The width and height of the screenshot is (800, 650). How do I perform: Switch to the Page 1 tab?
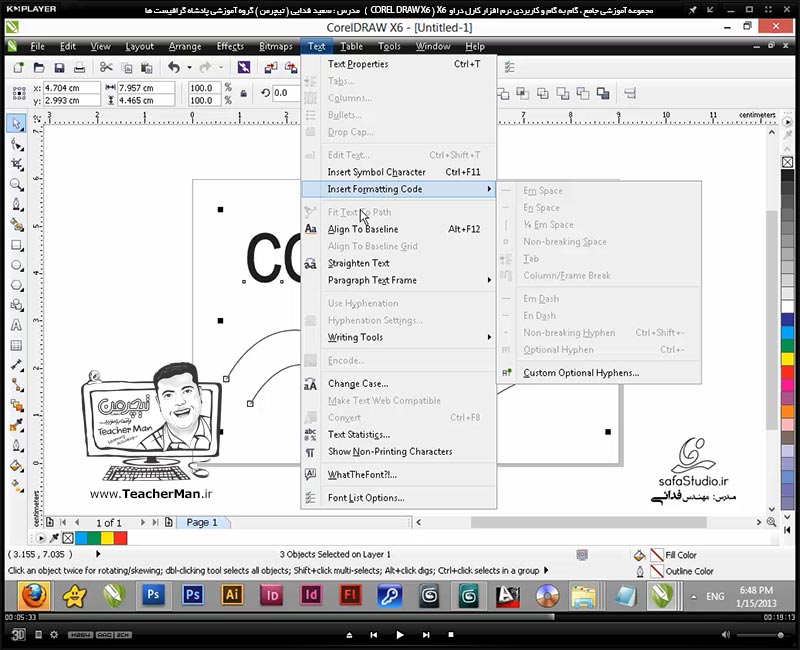click(202, 522)
